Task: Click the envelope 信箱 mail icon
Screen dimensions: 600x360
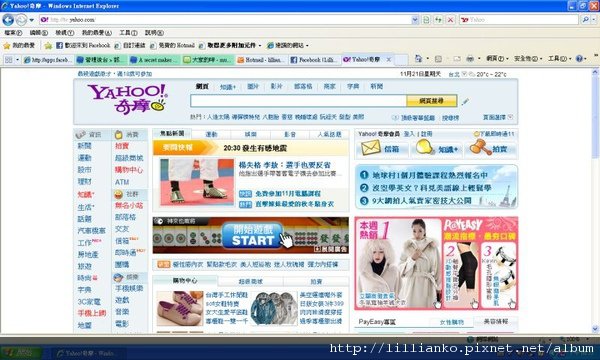Action: [x=371, y=148]
